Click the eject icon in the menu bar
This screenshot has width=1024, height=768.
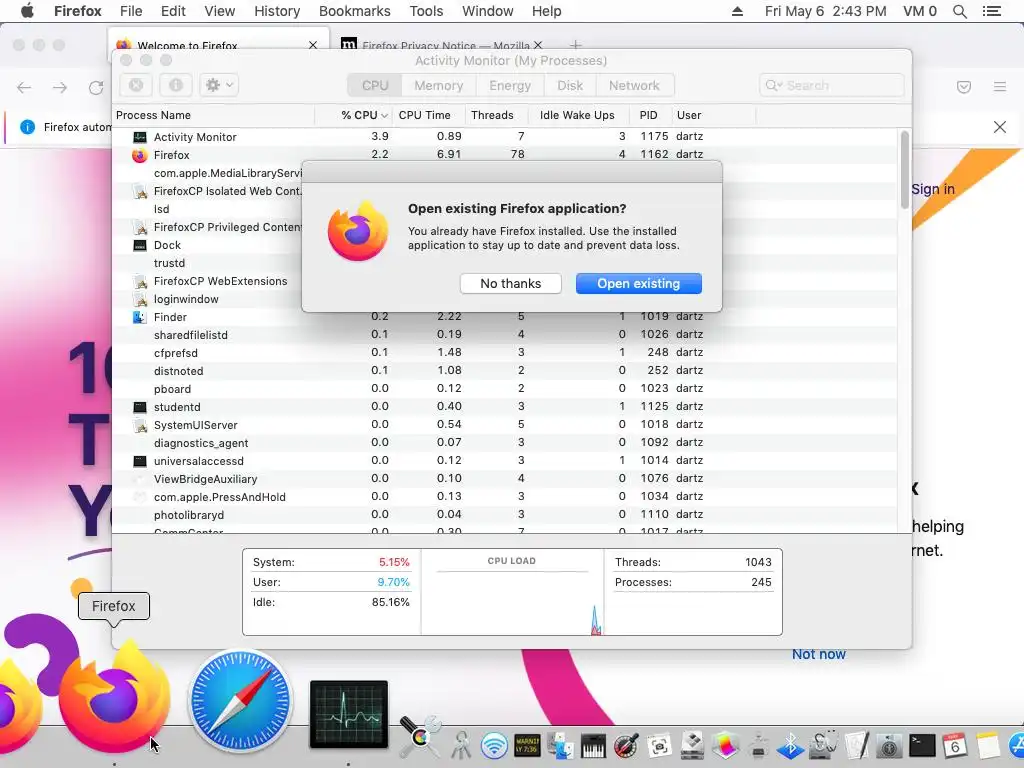(x=737, y=11)
